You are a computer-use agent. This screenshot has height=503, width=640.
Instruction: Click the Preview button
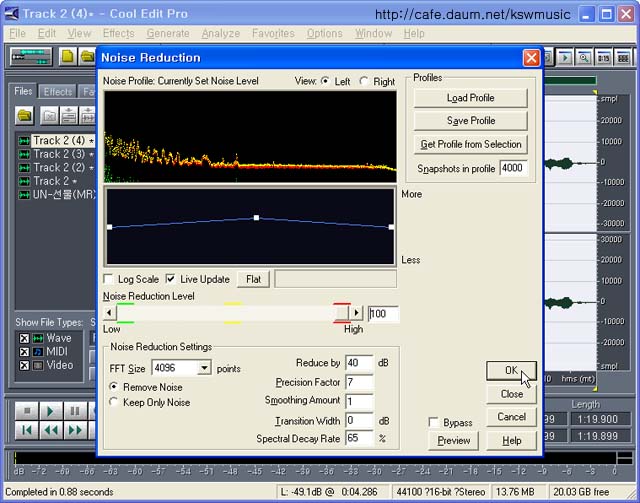[453, 441]
